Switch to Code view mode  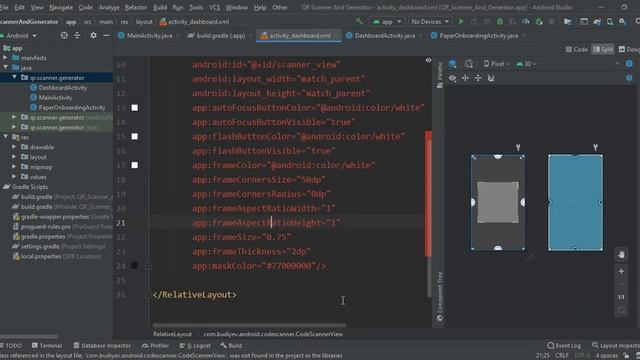tap(576, 49)
